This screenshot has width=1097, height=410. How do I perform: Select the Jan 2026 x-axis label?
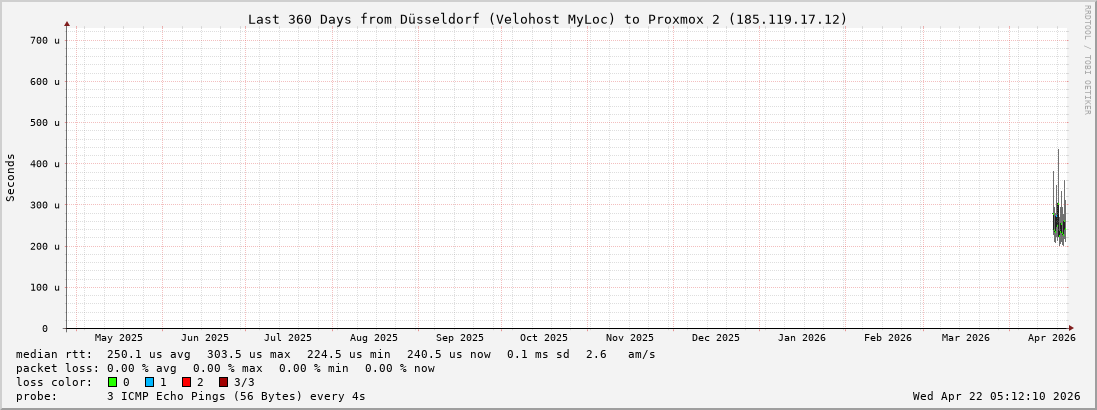click(802, 338)
